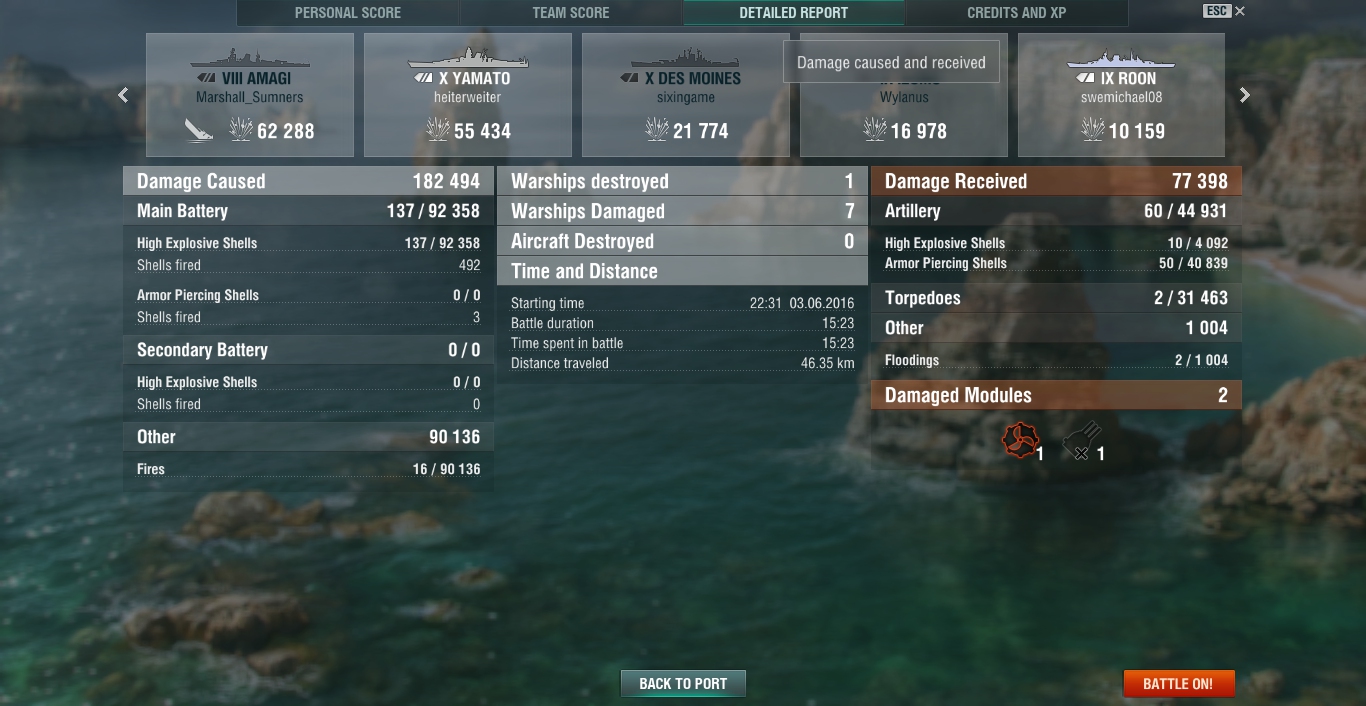The width and height of the screenshot is (1366, 706).
Task: Click the damage icon beside 10 159
Action: [x=1092, y=130]
